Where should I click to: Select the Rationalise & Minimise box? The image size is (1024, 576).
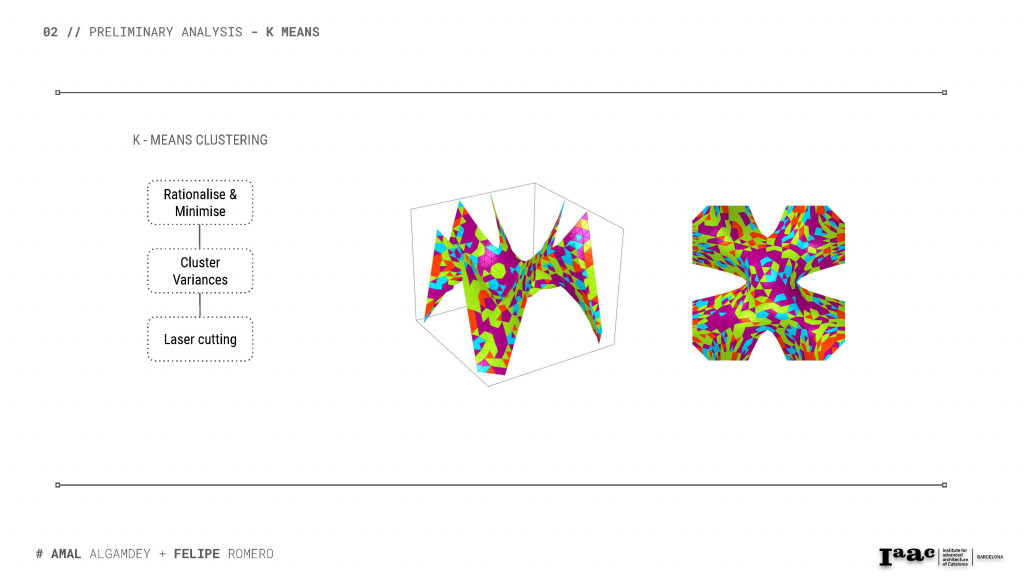coord(200,203)
